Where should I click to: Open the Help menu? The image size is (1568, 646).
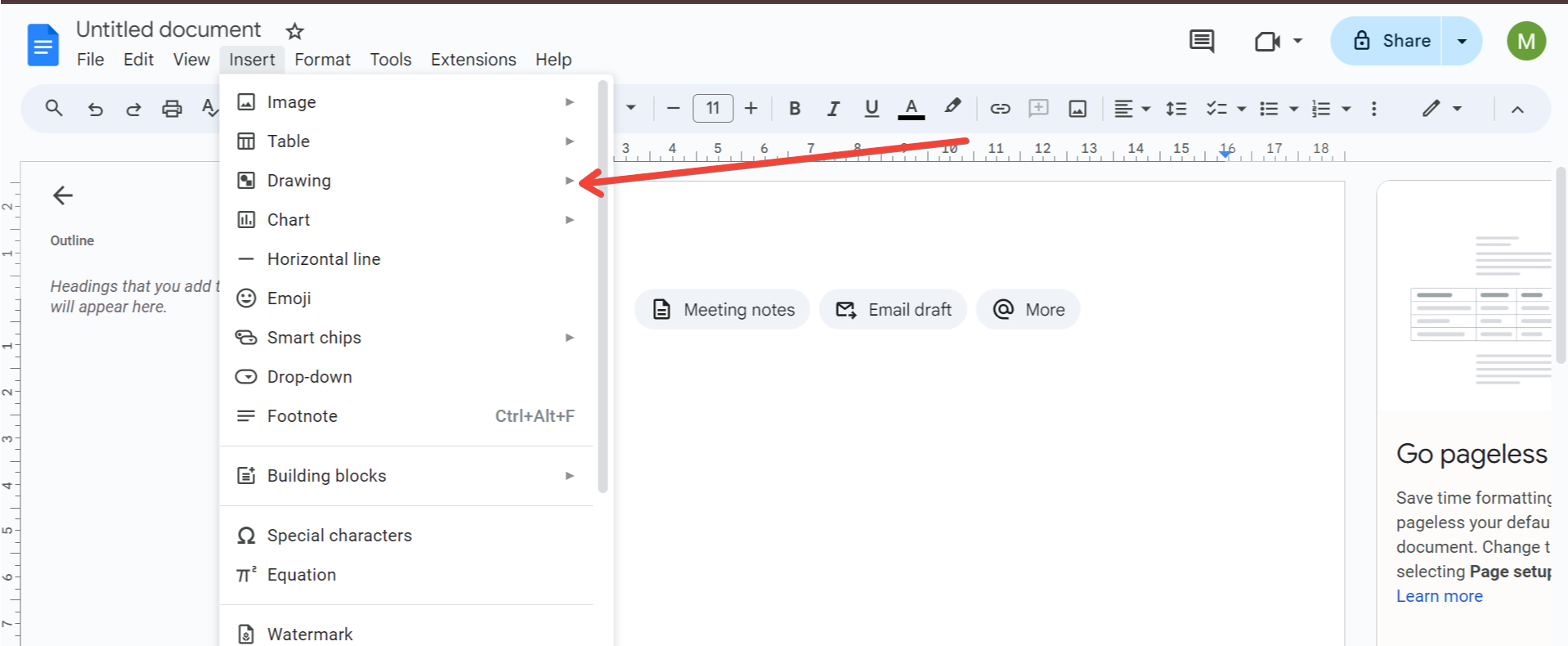553,60
